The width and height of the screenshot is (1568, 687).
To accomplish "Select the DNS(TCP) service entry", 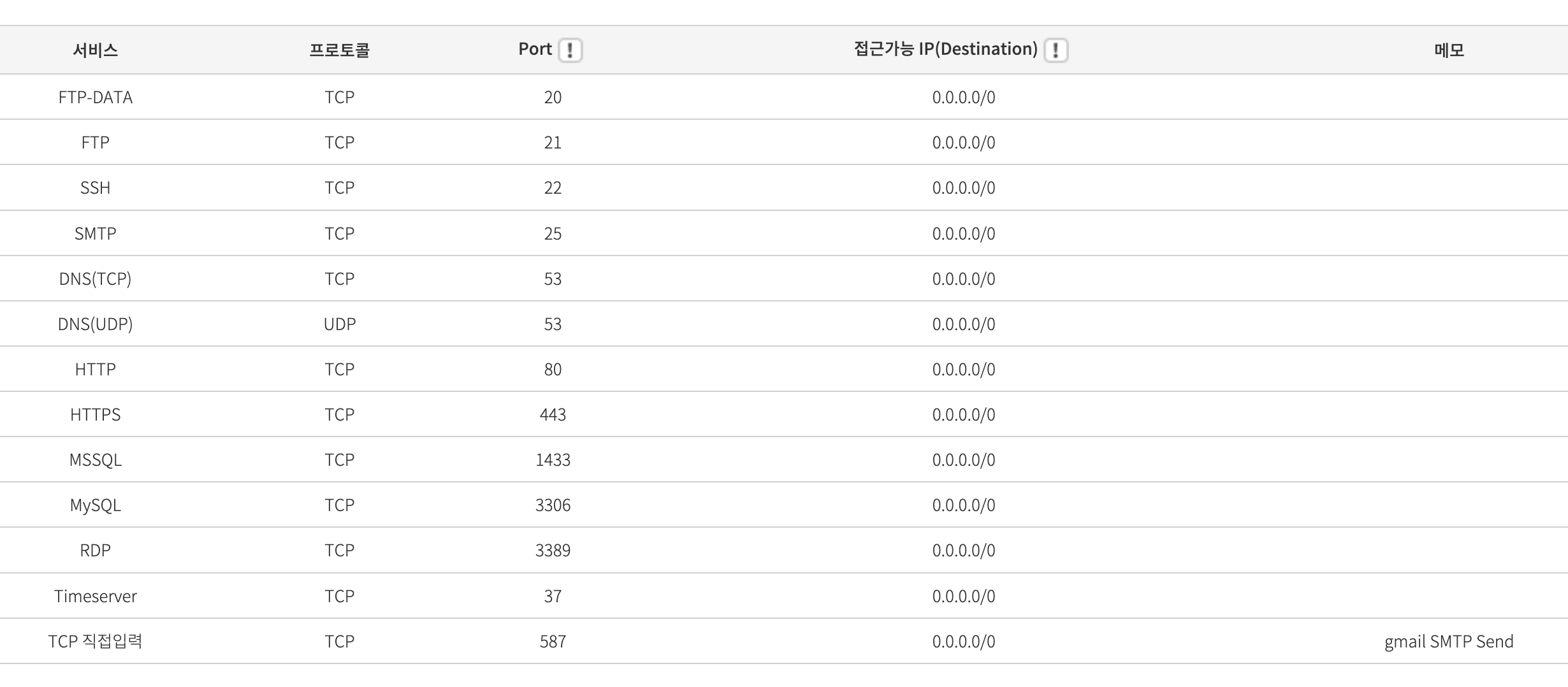I will click(x=95, y=278).
